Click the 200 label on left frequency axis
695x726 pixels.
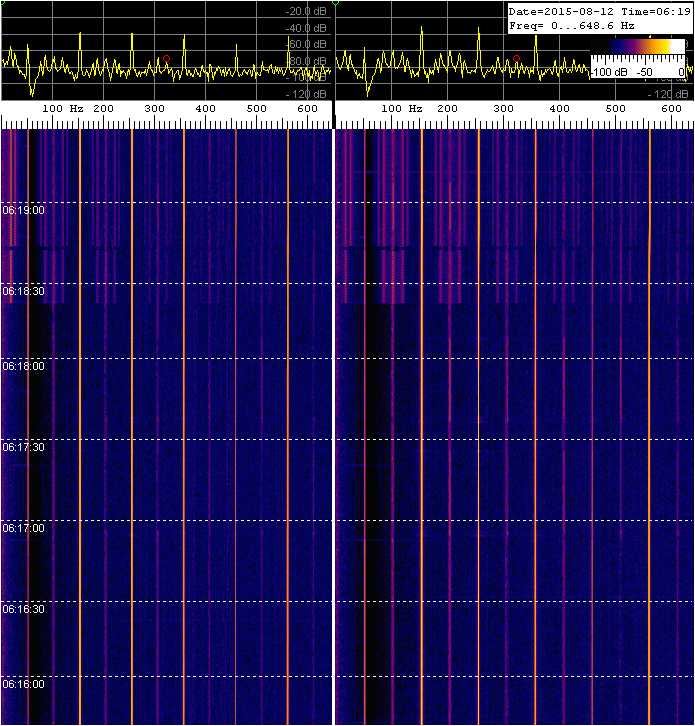coord(103,109)
